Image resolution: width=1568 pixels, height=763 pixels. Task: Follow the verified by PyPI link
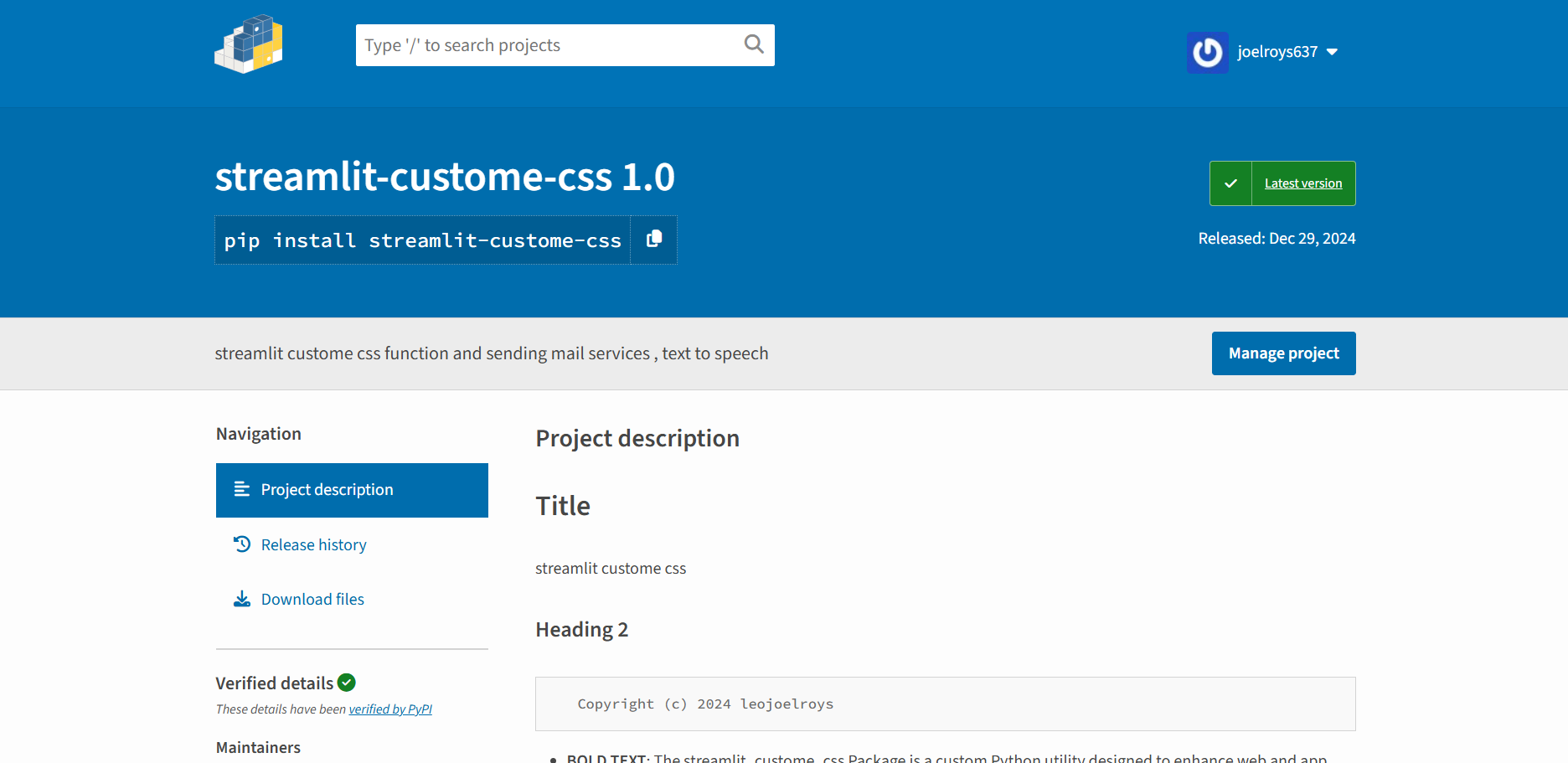390,709
